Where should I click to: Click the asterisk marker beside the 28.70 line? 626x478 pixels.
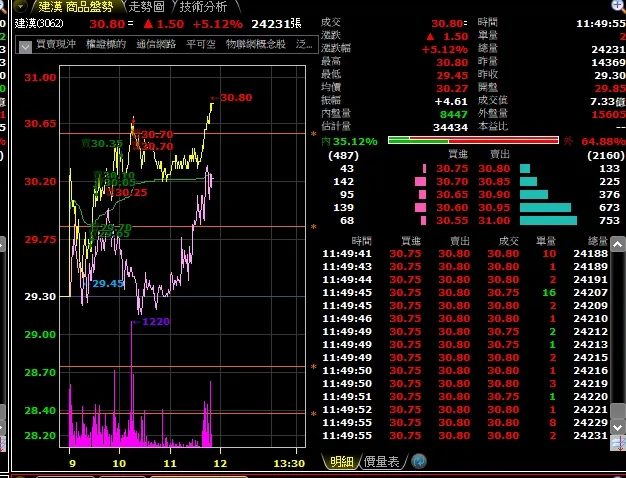click(314, 367)
